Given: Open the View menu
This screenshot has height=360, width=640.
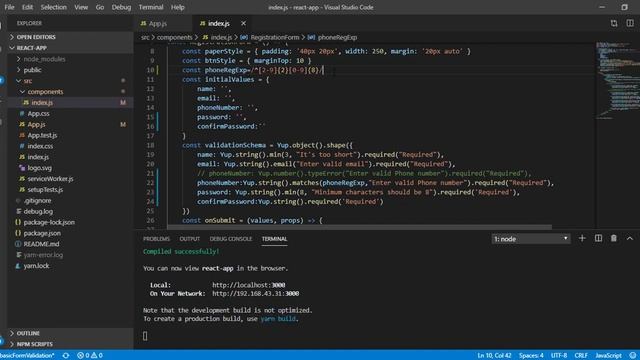Looking at the screenshot, I should (81, 7).
